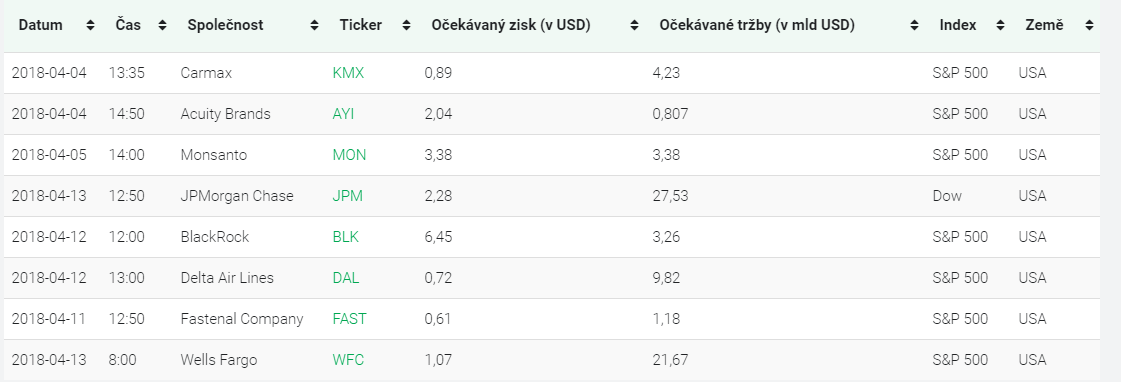Screen dimensions: 1121x382
Task: Open the FAST ticker link
Action: point(350,319)
